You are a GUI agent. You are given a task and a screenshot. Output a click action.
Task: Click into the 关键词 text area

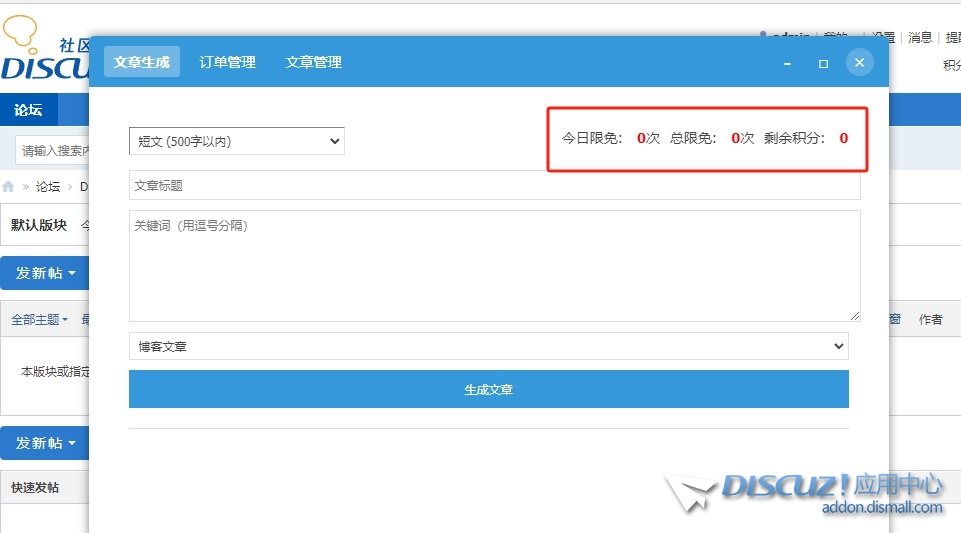tap(494, 265)
